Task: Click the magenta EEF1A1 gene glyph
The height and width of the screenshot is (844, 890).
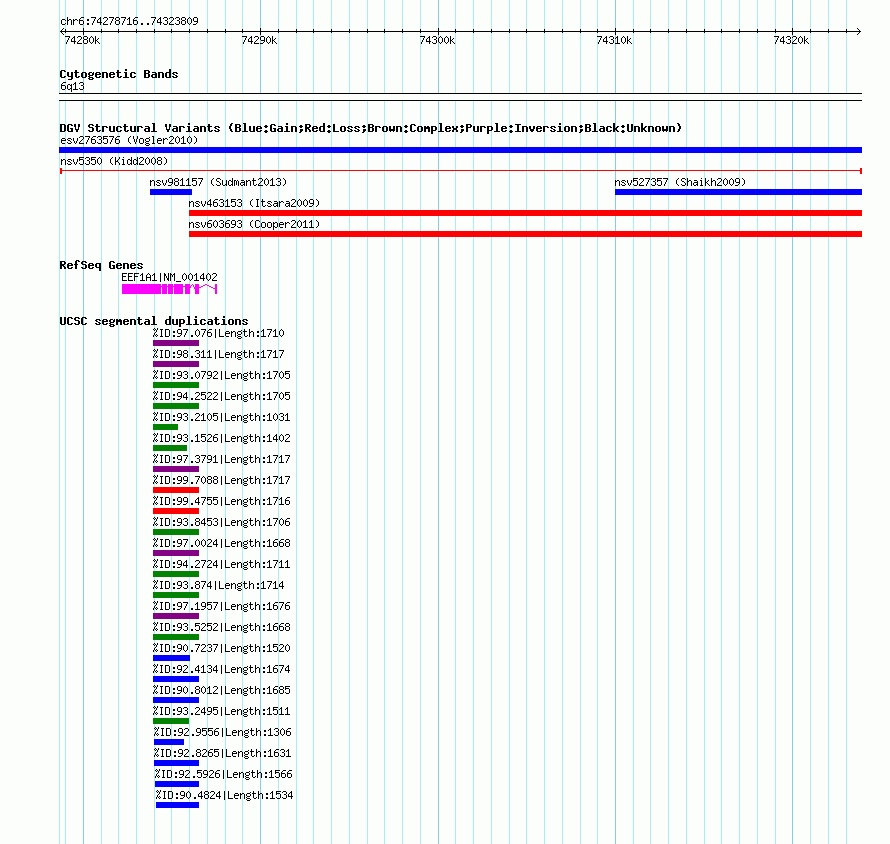Action: [169, 289]
